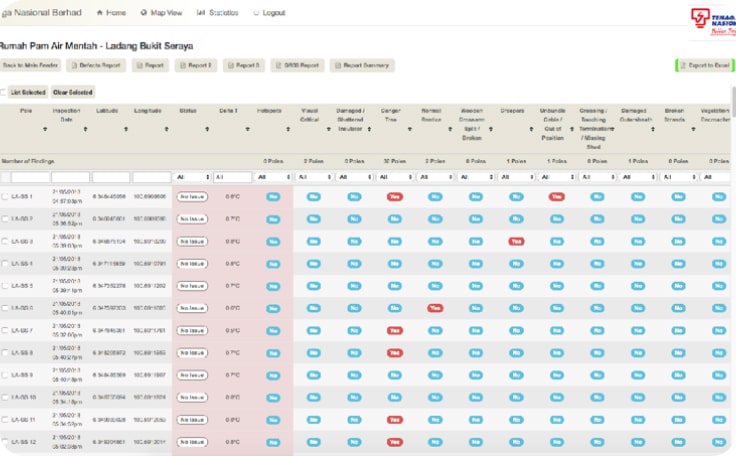Open the Hotspots filter dropdown
736x456 pixels.
tap(272, 177)
